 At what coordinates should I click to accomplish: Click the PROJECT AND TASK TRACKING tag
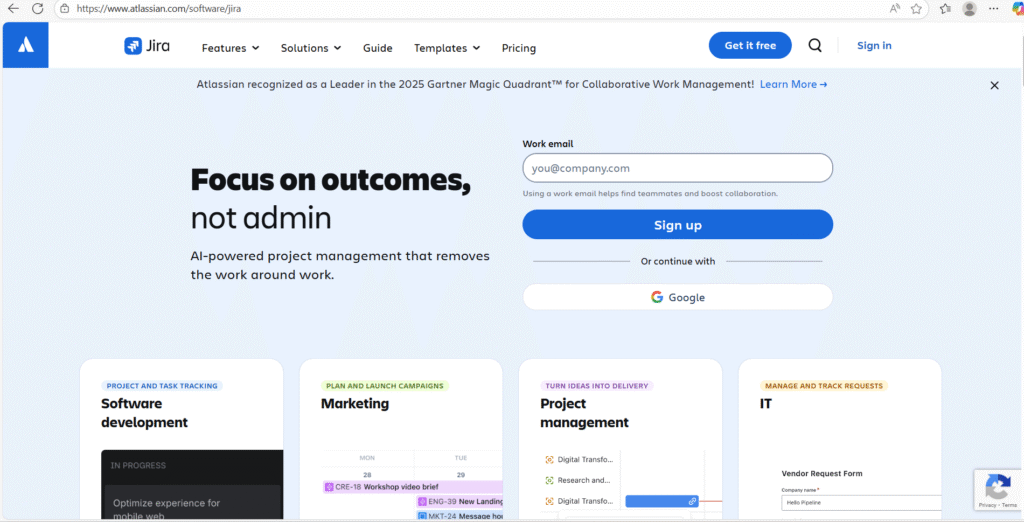[x=162, y=386]
